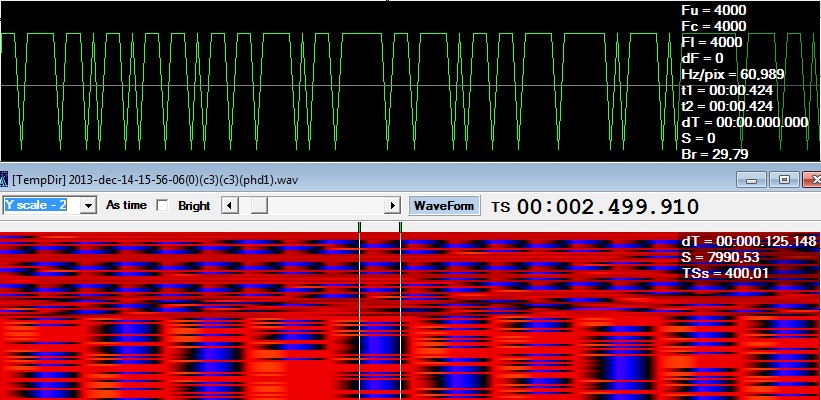Close the phd1.wav analysis window
821x400 pixels.
(813, 180)
